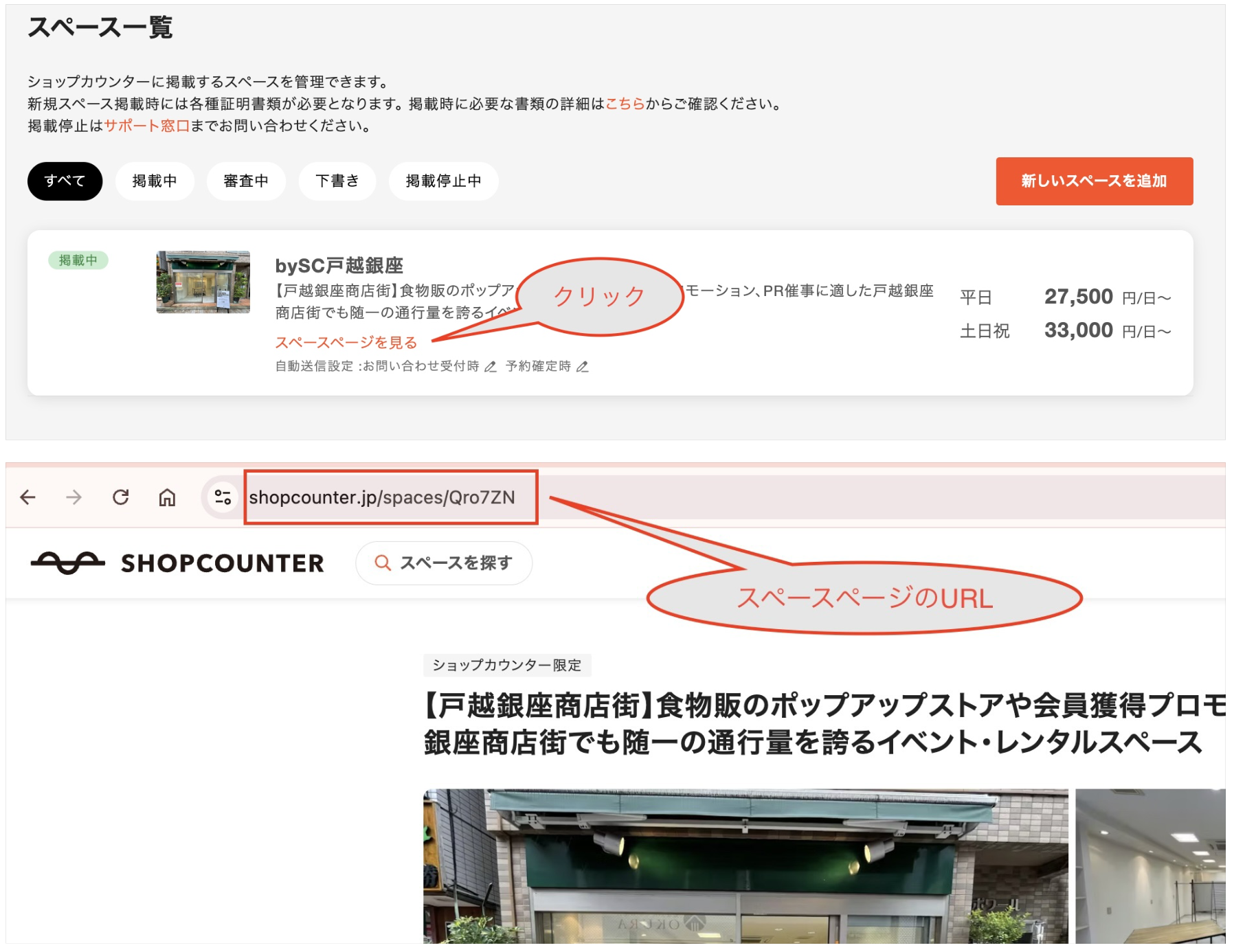The width and height of the screenshot is (1234, 952).
Task: Click the browser forward arrow icon
Action: pos(74,497)
